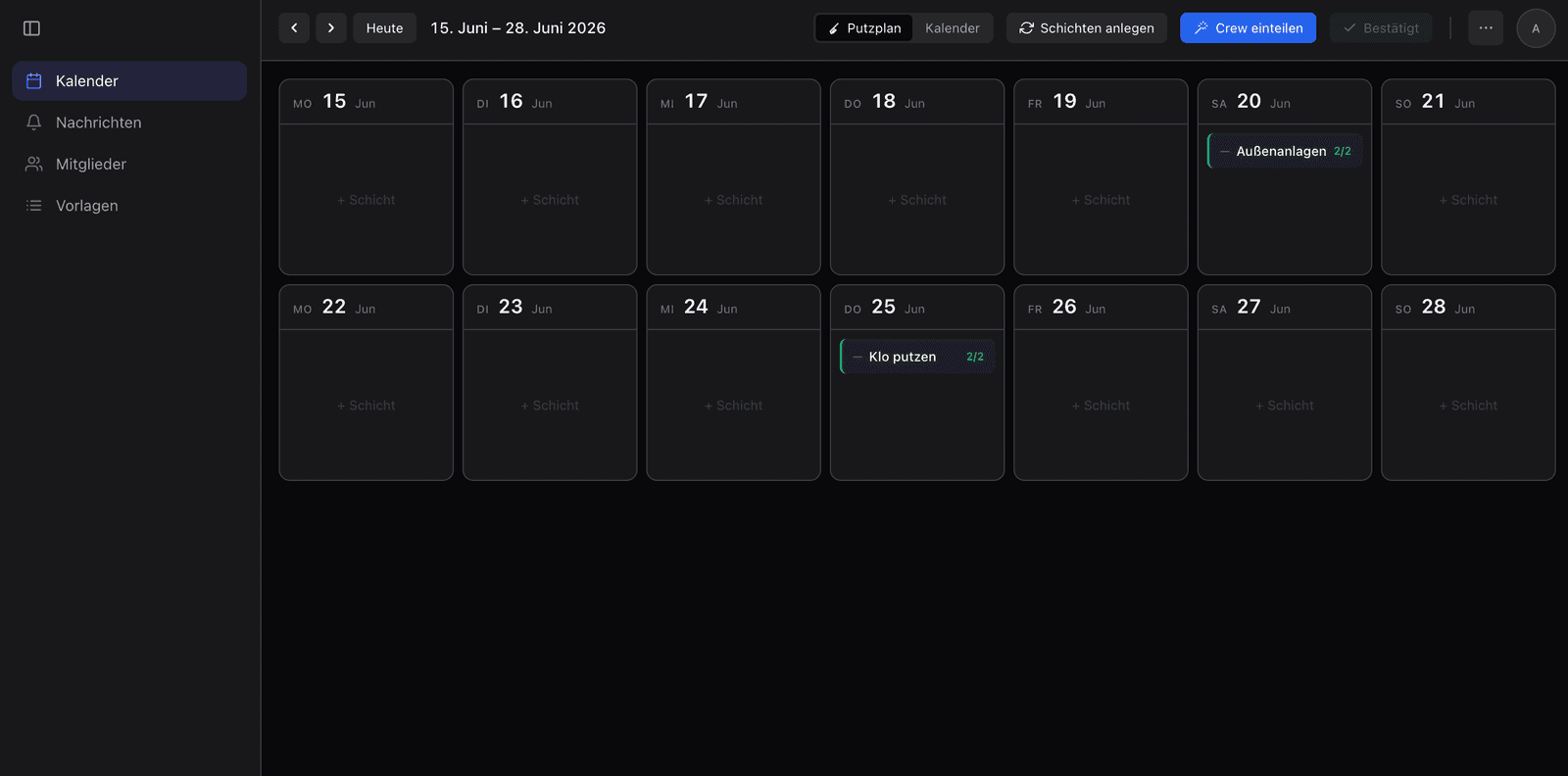Click the DO 25 Jun day header
Image resolution: width=1568 pixels, height=776 pixels.
tap(917, 308)
